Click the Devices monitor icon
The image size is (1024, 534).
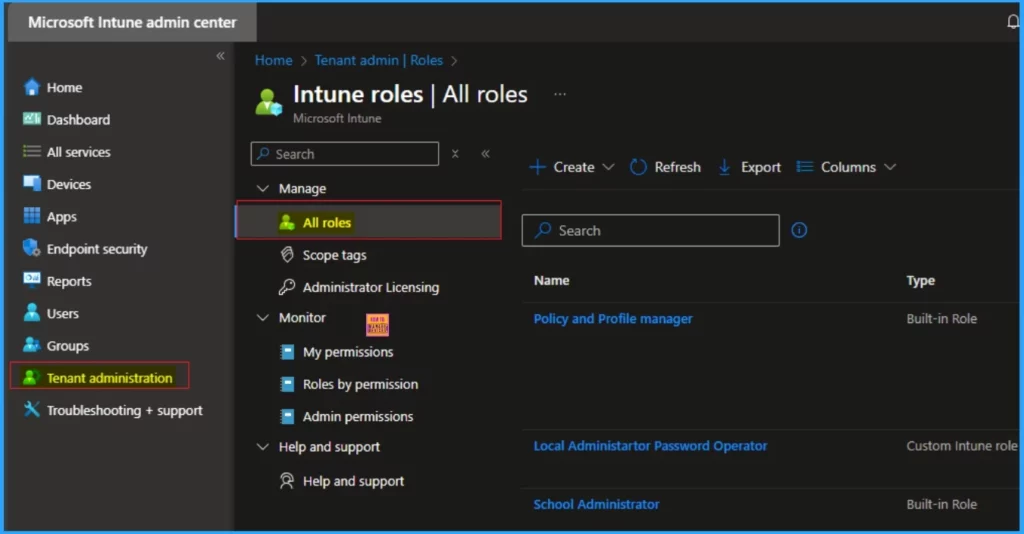coord(31,183)
